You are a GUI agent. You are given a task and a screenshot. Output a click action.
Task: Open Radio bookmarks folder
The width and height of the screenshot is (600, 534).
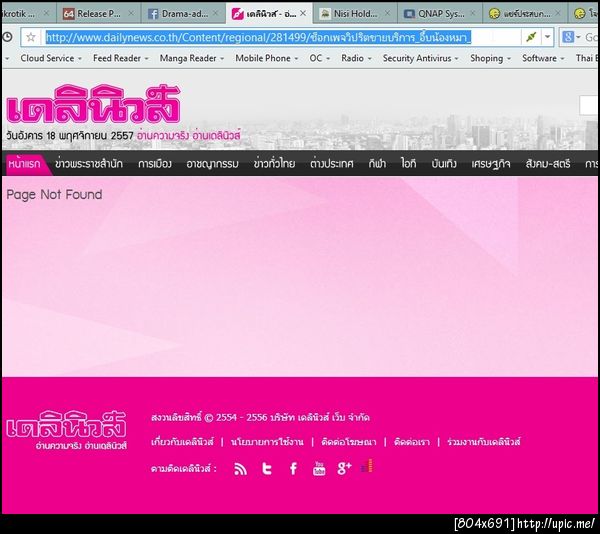pos(356,58)
